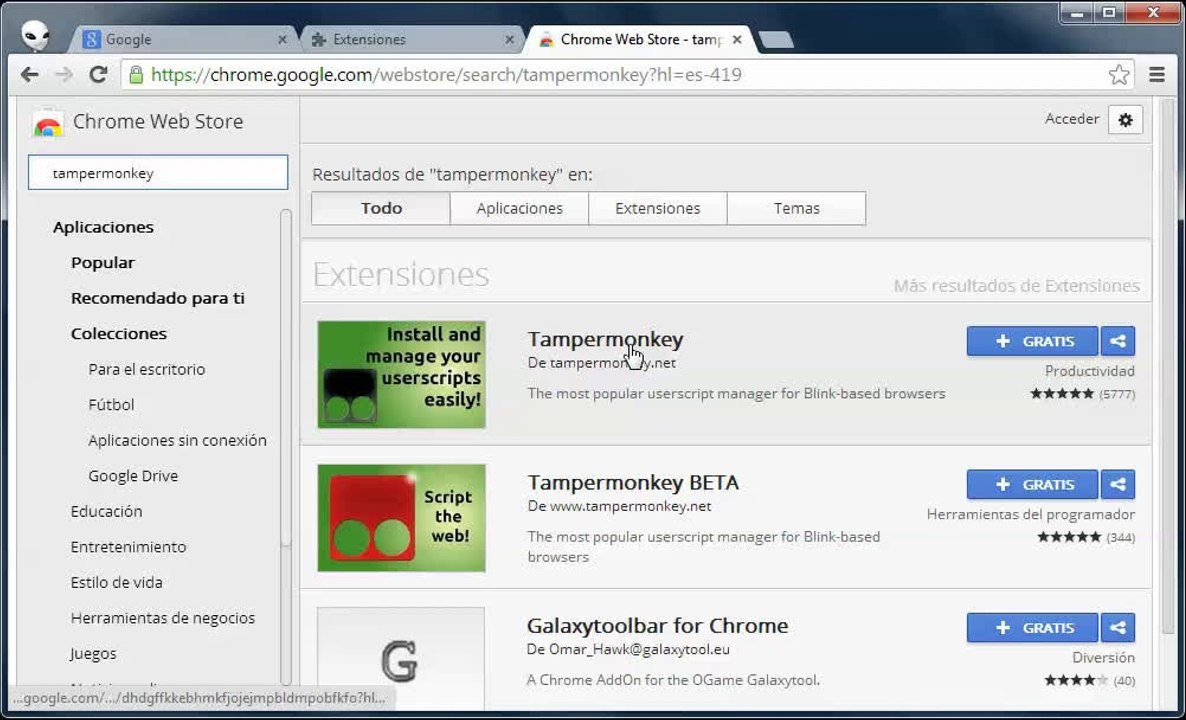The image size is (1186, 720).
Task: Select the Todo results filter
Action: click(381, 208)
